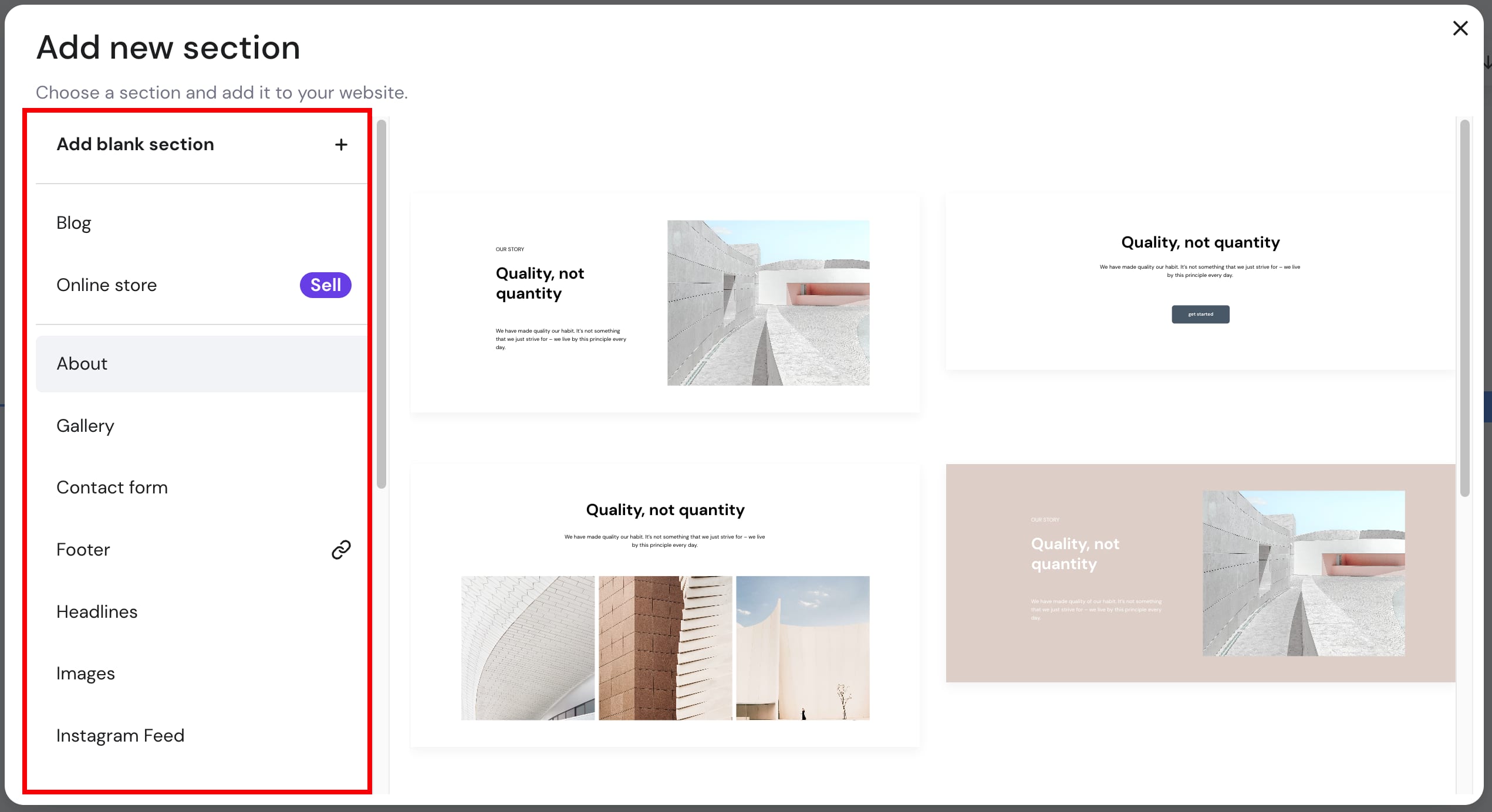Click the 'Add blank section' label
Image resolution: width=1492 pixels, height=812 pixels.
[136, 144]
